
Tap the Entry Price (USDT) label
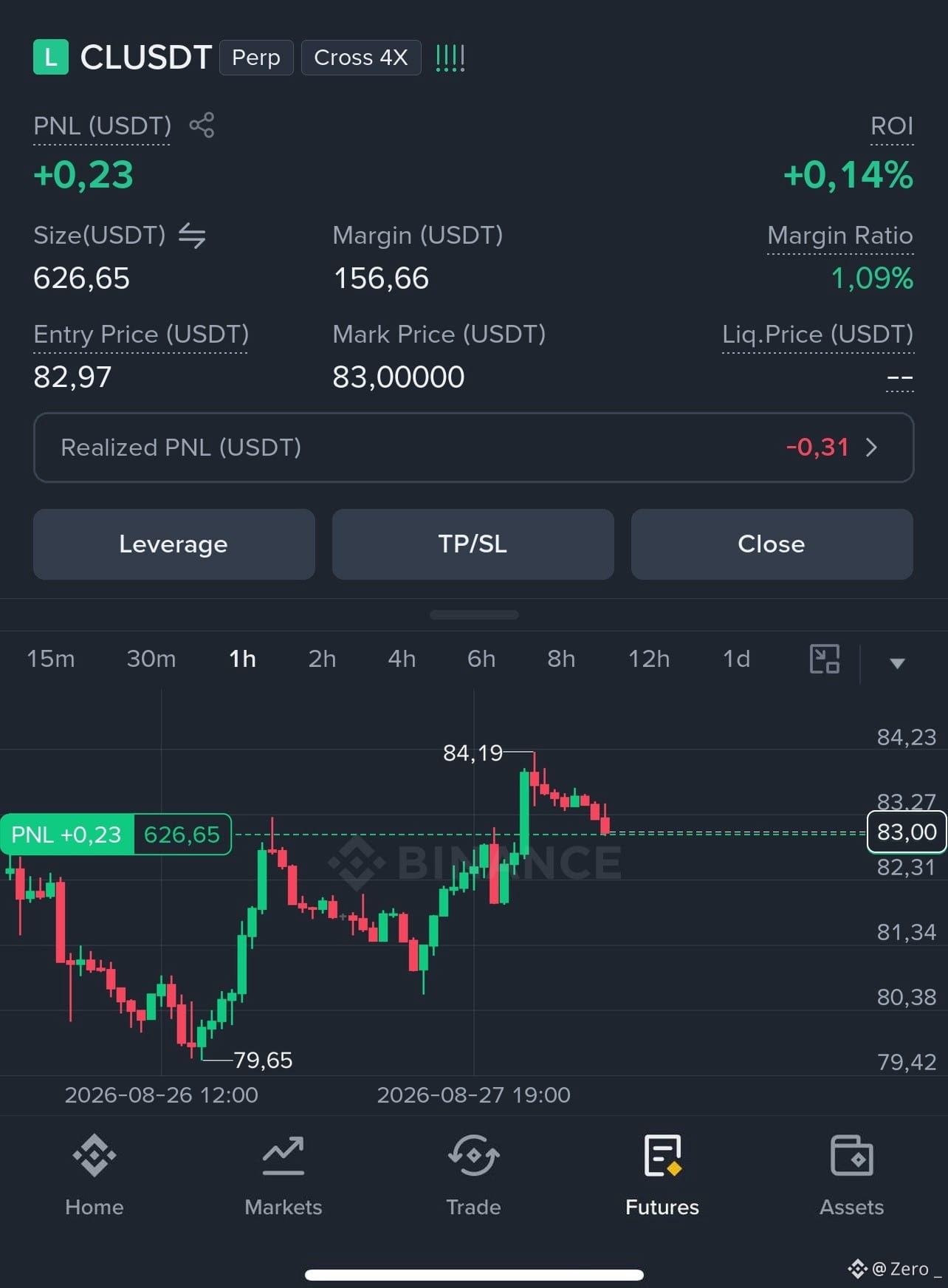[x=141, y=335]
